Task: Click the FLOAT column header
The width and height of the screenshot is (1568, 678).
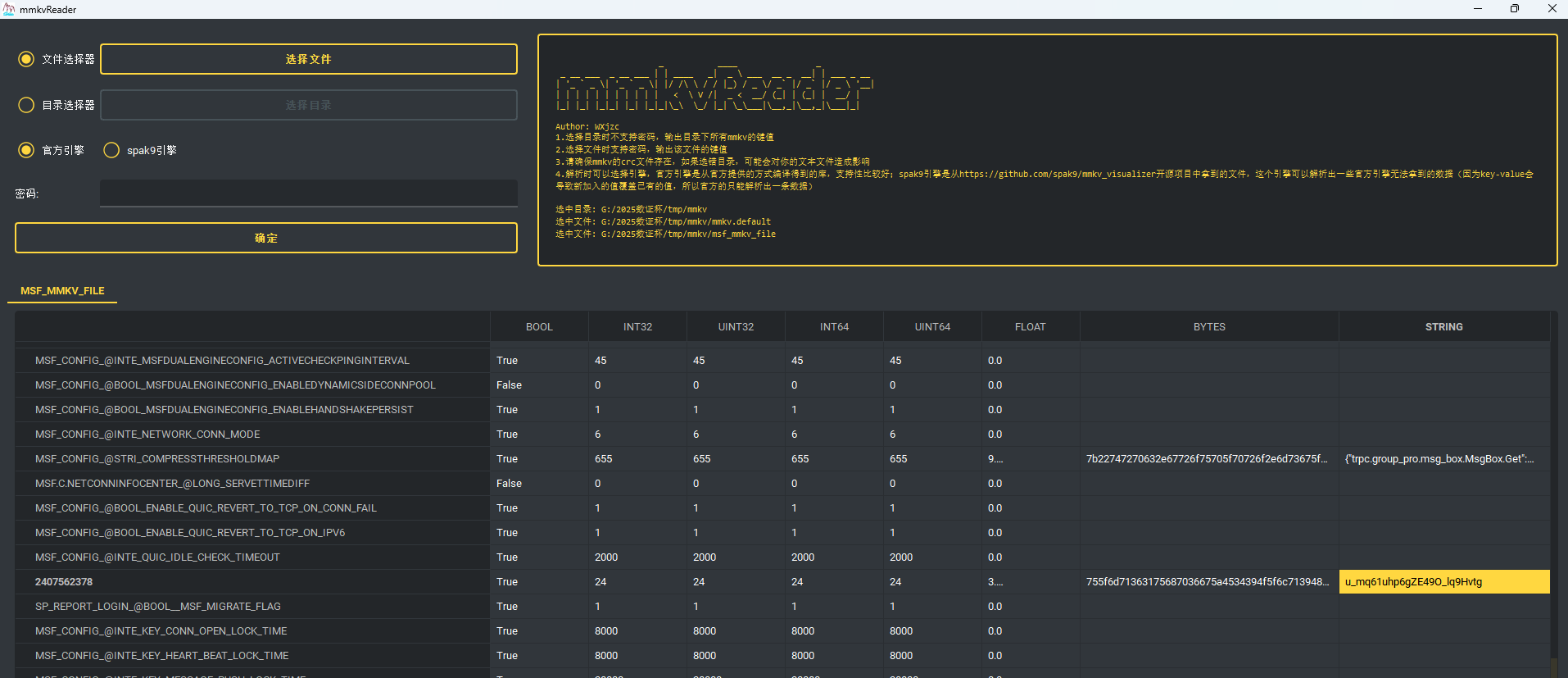Action: coord(1030,327)
